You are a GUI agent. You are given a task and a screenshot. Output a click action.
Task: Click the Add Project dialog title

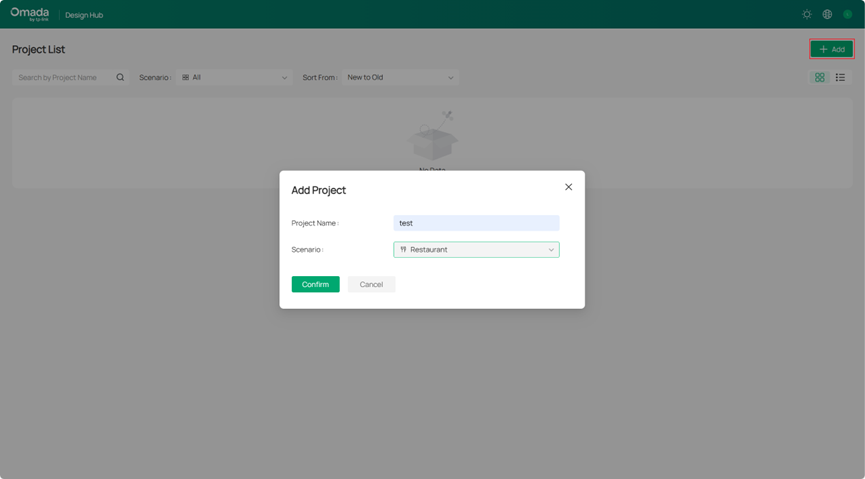click(318, 190)
